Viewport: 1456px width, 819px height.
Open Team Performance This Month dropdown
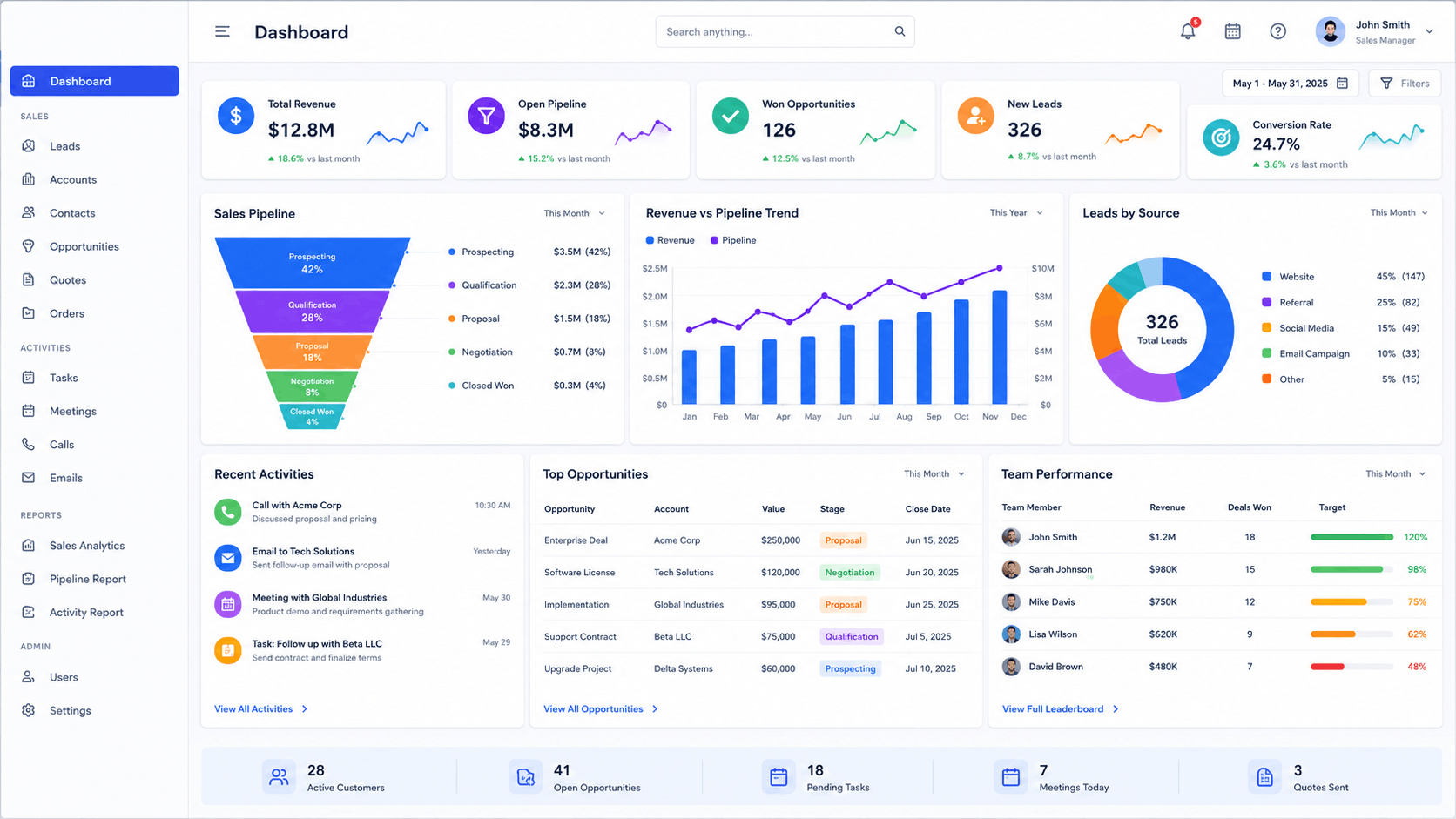pos(1395,474)
